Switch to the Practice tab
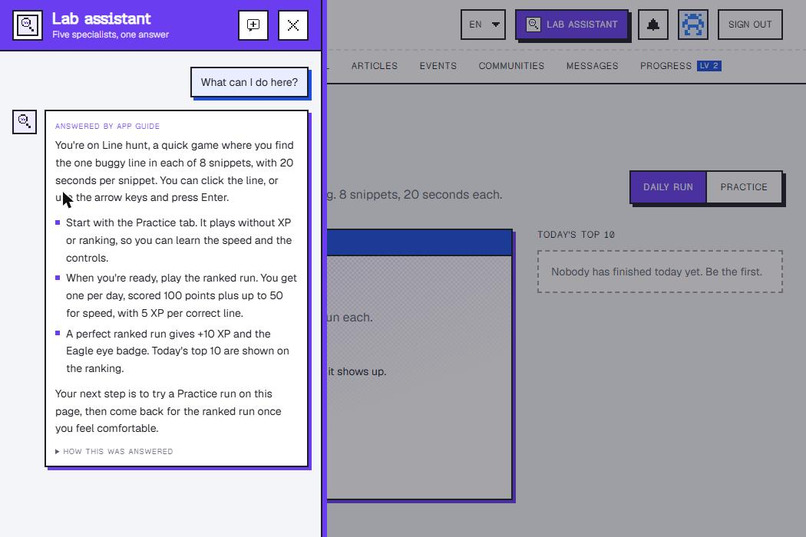806x537 pixels. [744, 187]
